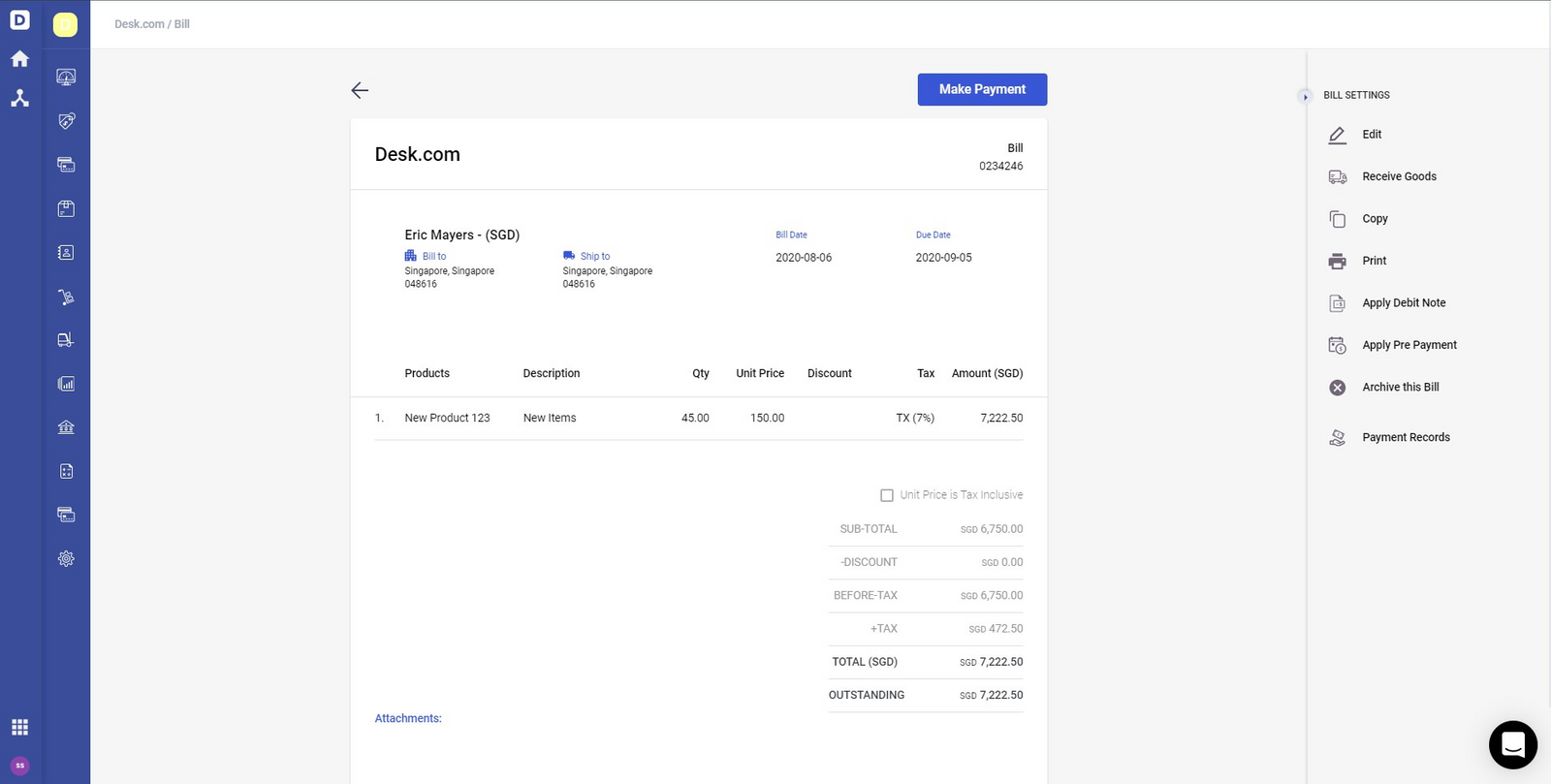Collapse the Bill Settings panel arrow
Screen dimensions: 1551x784
[x=1305, y=96]
